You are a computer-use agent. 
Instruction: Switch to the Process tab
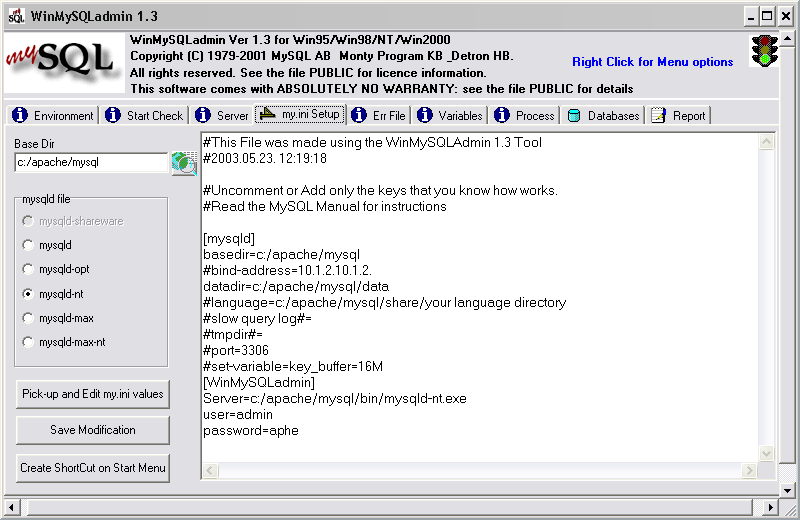525,116
